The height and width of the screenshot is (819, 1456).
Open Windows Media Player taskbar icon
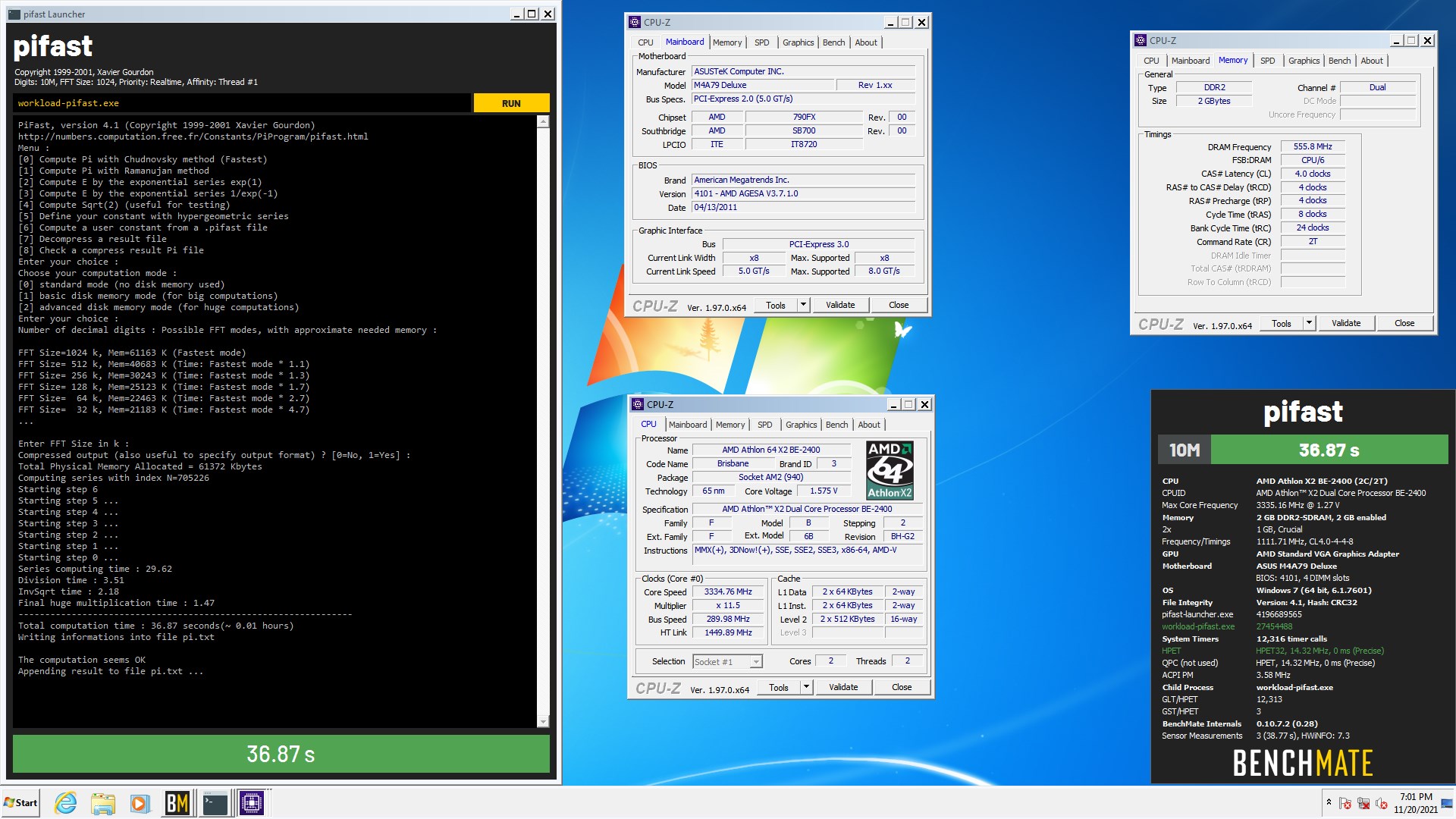coord(139,802)
